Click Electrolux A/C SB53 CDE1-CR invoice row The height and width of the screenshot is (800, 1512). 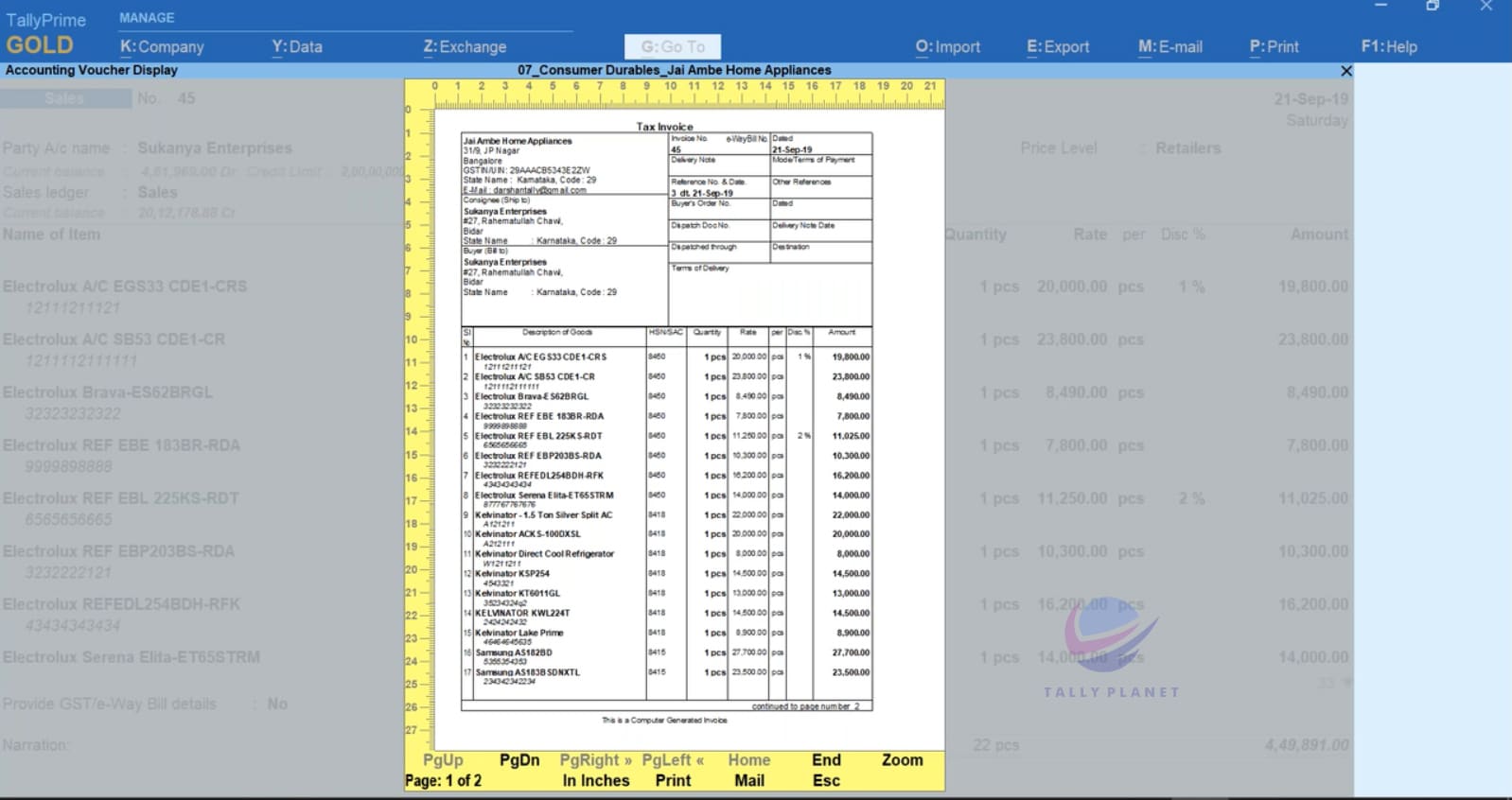pos(666,380)
